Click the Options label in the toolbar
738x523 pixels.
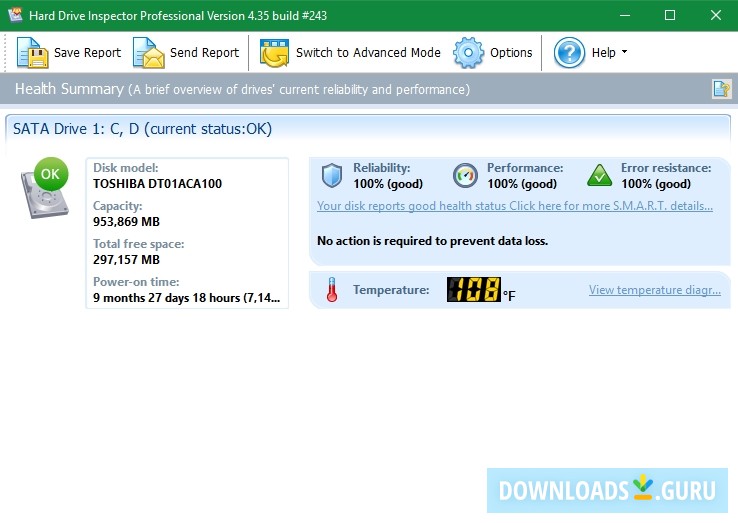(511, 52)
